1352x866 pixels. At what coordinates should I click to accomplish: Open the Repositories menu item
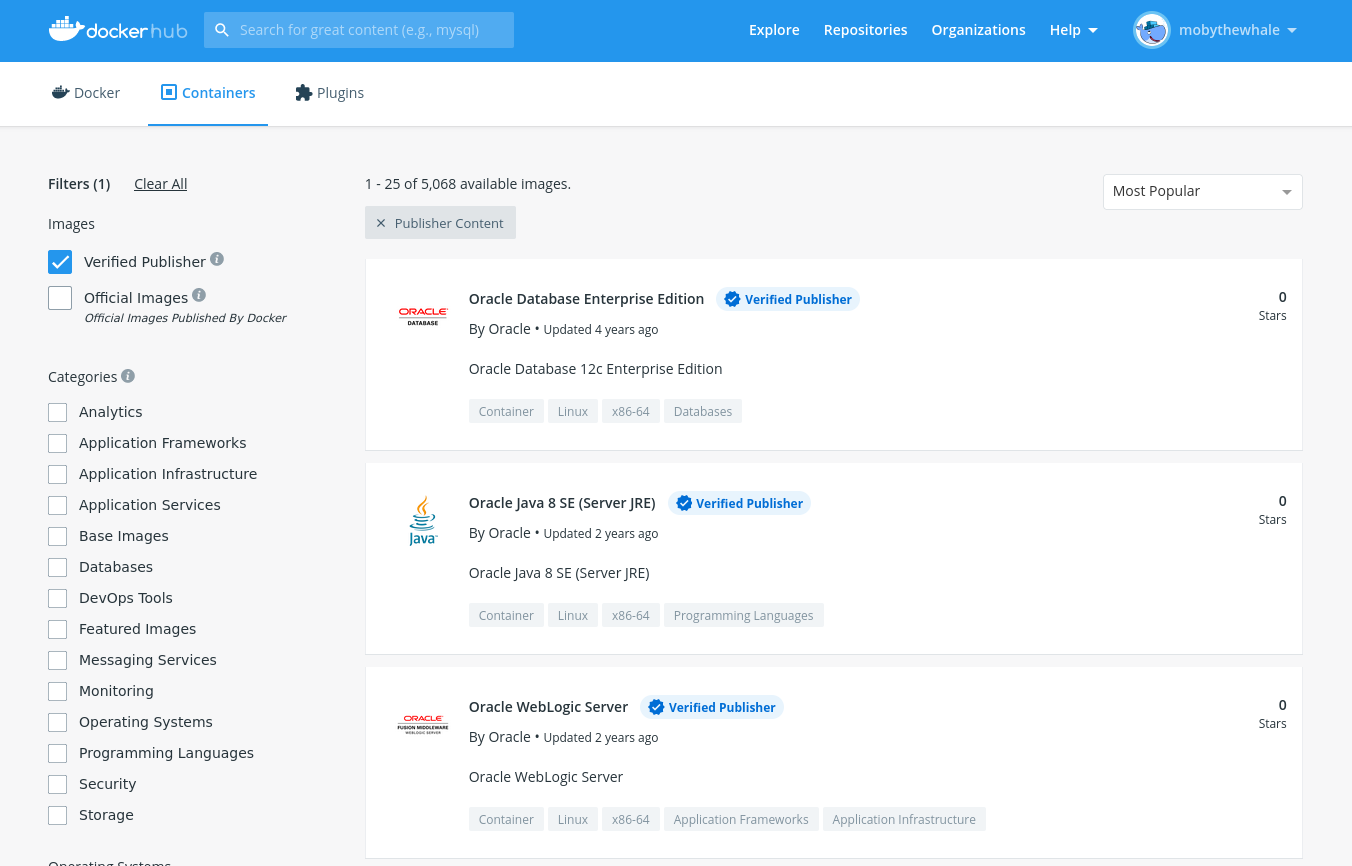[865, 30]
